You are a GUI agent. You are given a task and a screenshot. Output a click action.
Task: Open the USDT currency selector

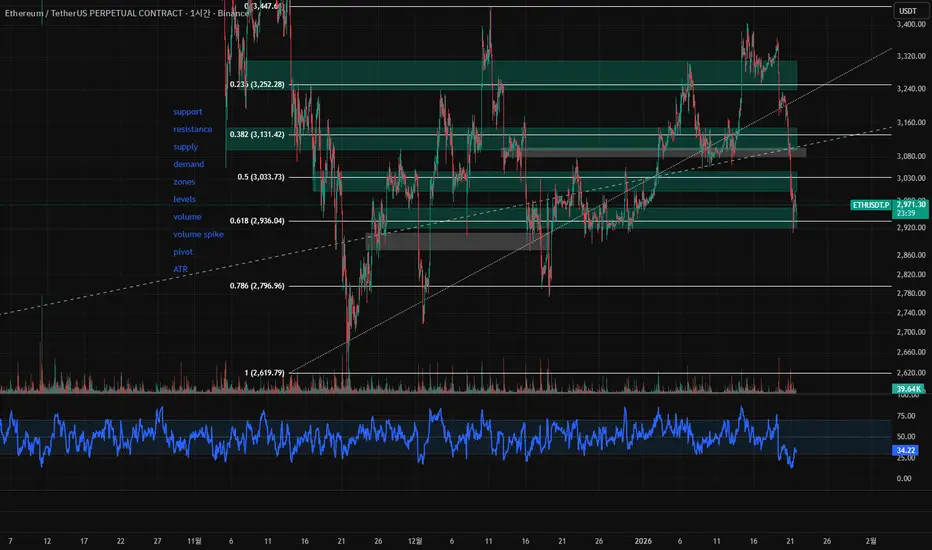tap(908, 11)
